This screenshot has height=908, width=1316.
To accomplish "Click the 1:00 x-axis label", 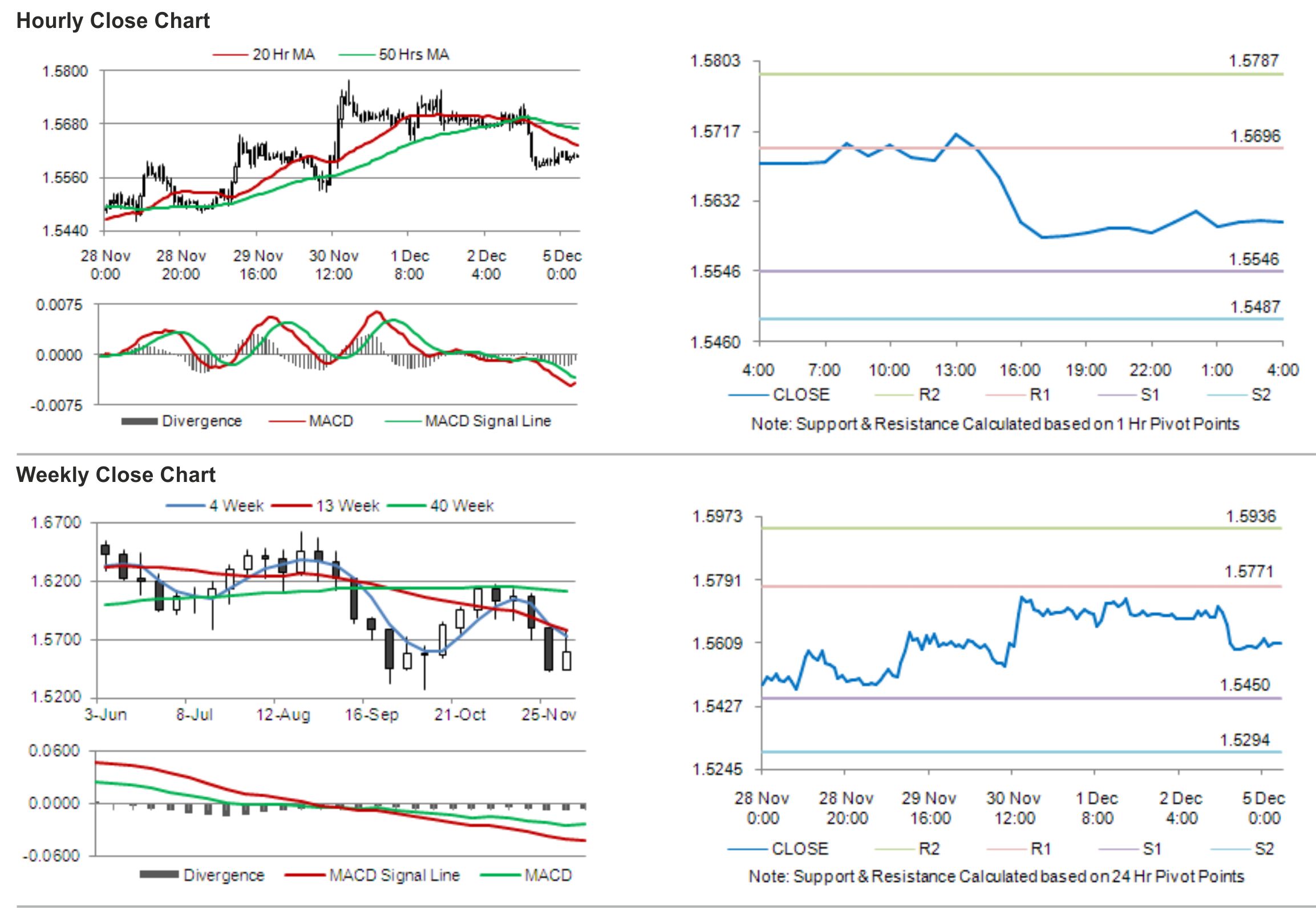I will 1217,370.
